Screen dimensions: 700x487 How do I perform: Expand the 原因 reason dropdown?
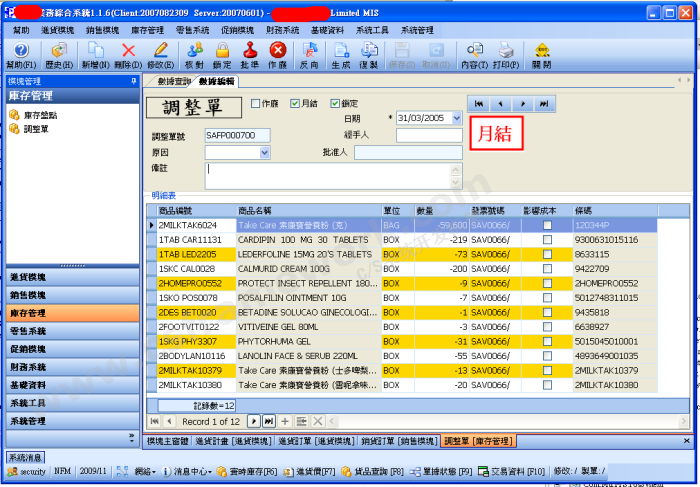click(266, 153)
